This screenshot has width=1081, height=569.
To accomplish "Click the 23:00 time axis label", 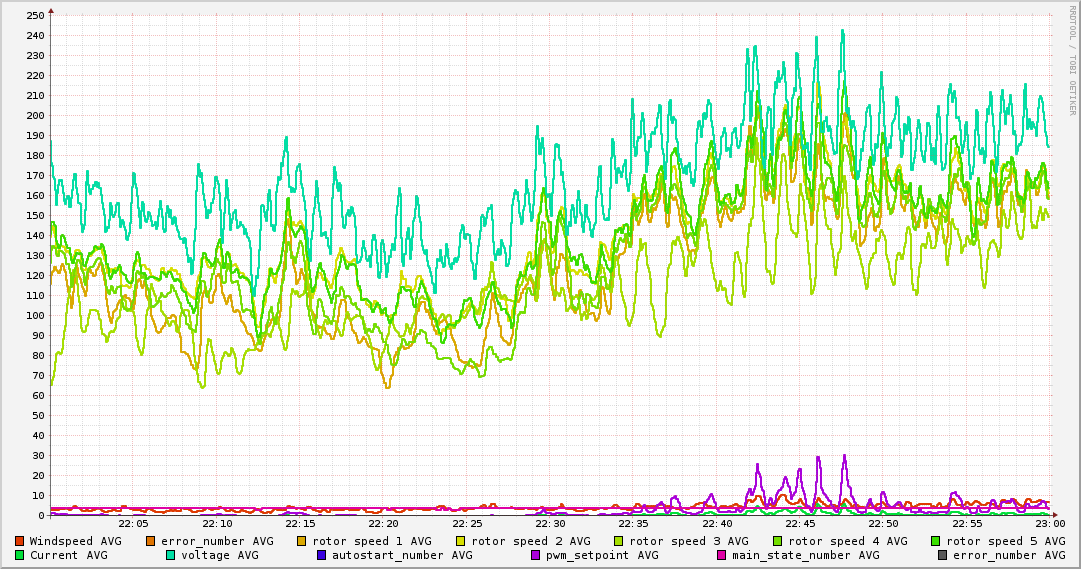I will pos(1051,524).
